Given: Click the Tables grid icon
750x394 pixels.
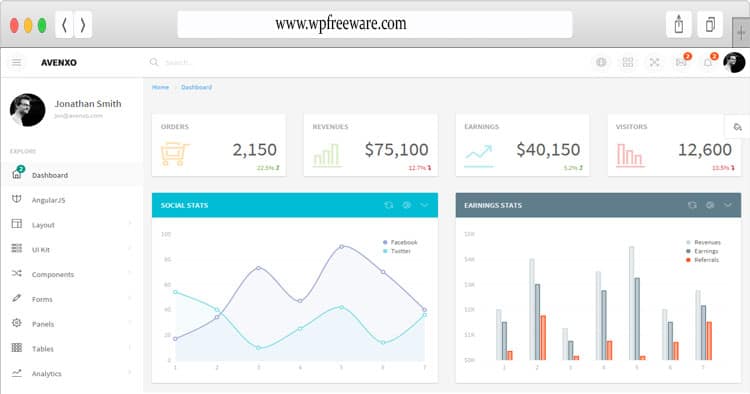Looking at the screenshot, I should (16, 348).
